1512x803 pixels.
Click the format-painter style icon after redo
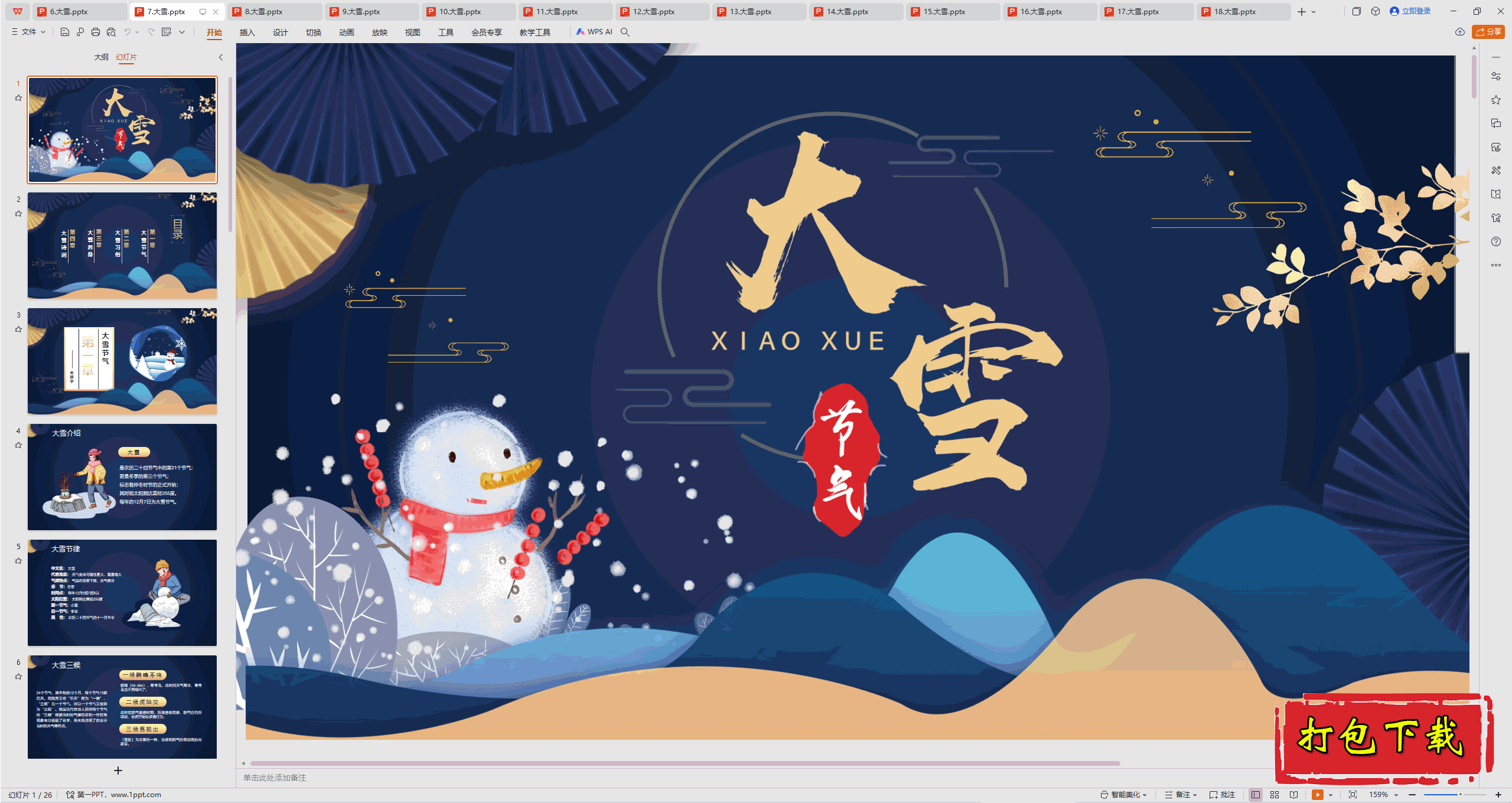[167, 32]
